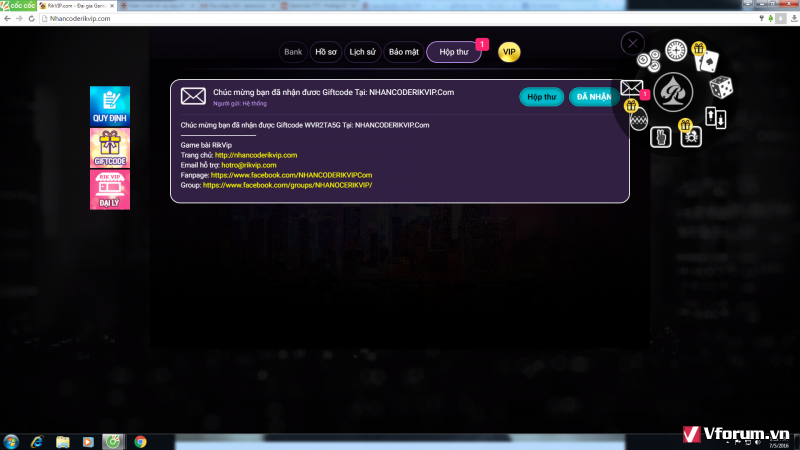Close the panel with the circular X
This screenshot has height=450, width=800.
633,43
